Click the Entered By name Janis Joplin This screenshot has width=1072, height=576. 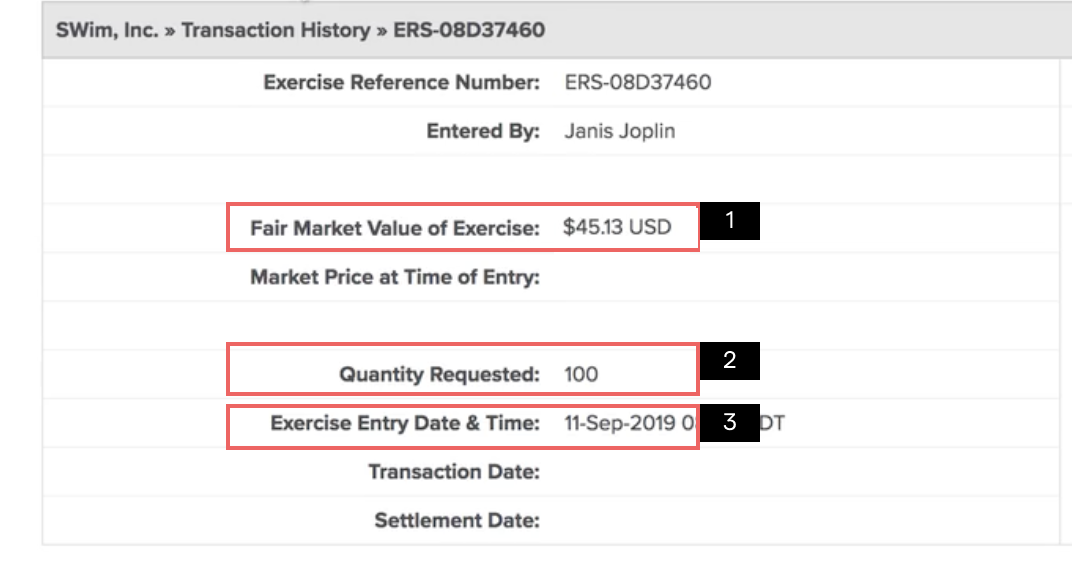coord(620,131)
